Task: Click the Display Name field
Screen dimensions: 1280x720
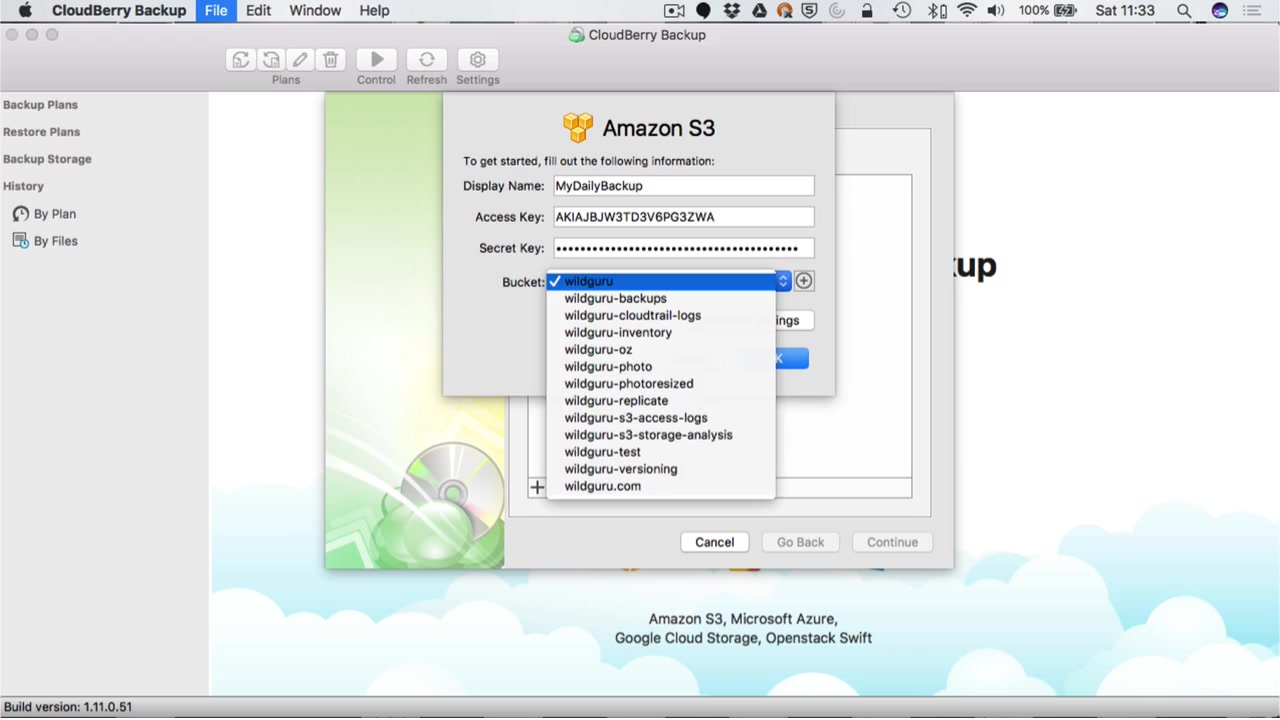Action: 684,186
